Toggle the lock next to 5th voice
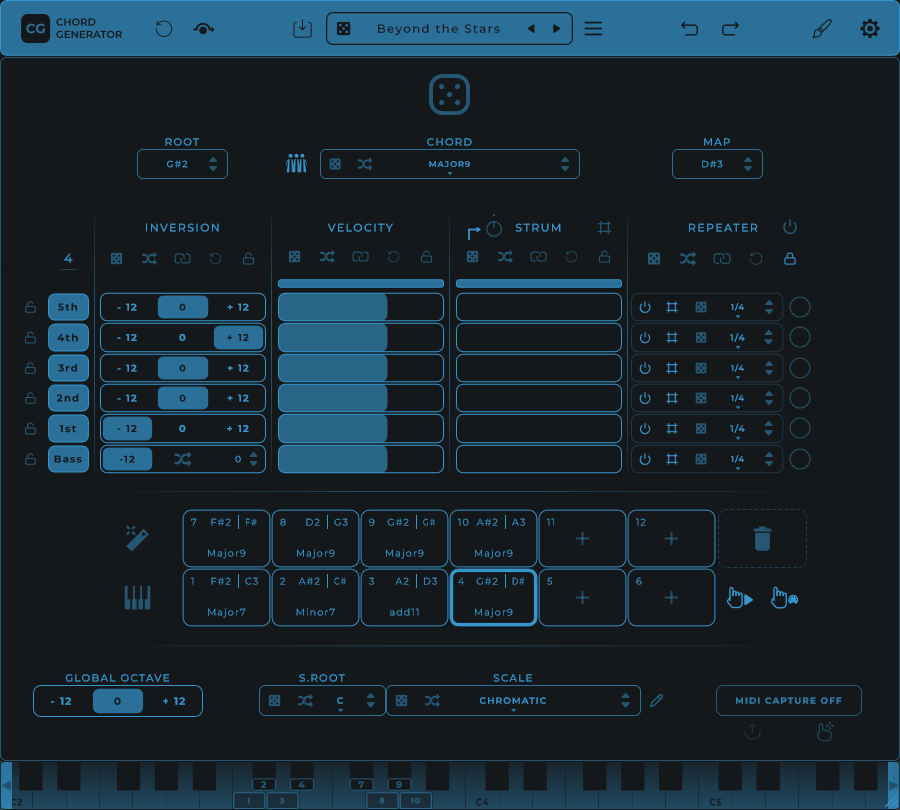 [31, 308]
